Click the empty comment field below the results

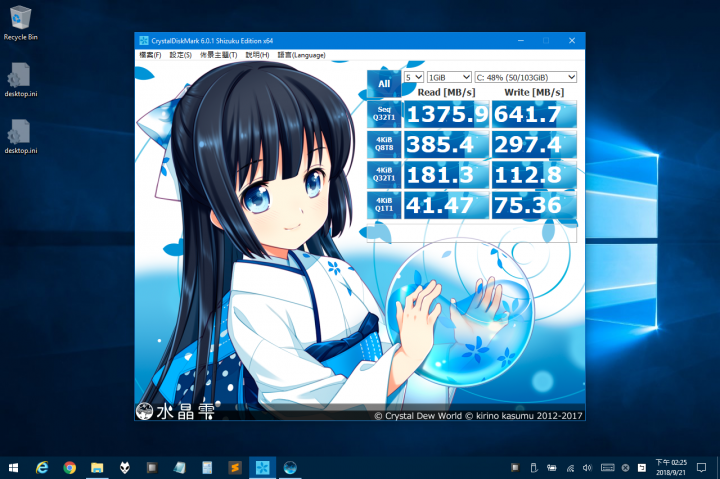coord(472,232)
